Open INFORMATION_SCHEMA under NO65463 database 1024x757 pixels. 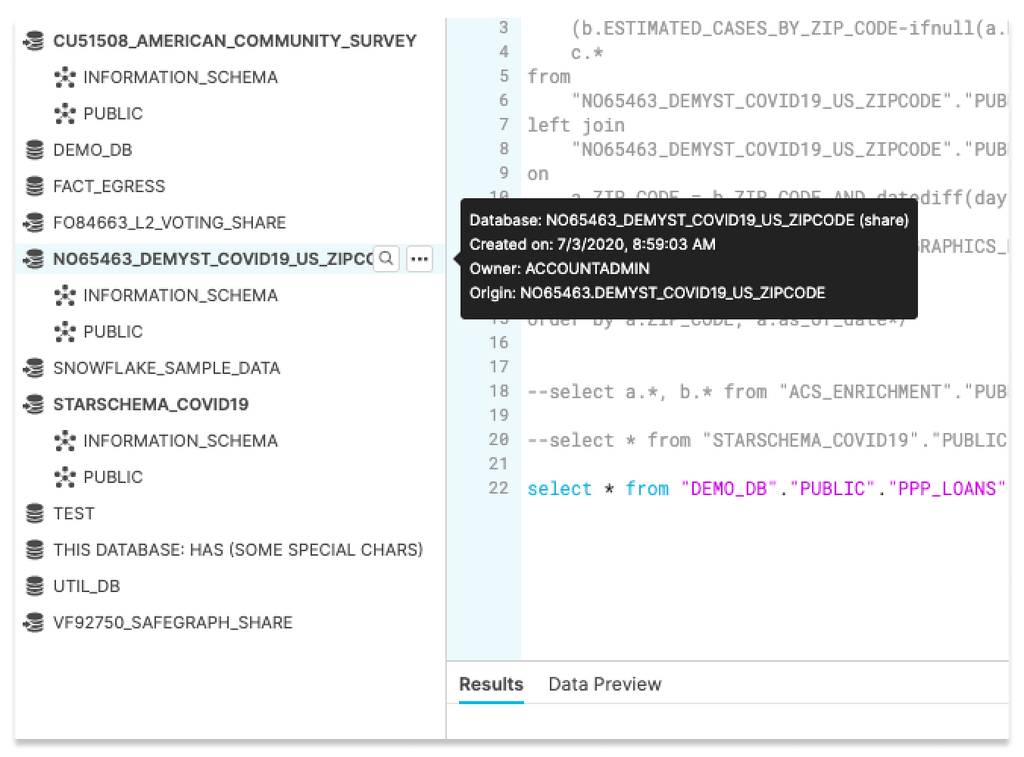point(181,295)
